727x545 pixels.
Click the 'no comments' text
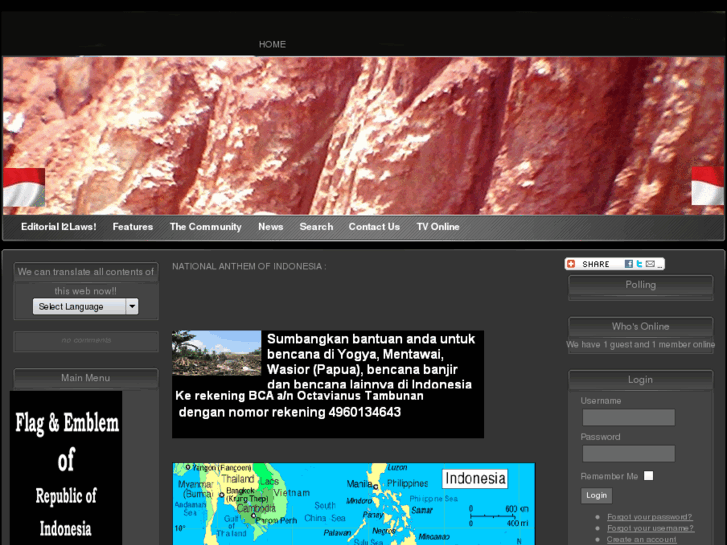tap(86, 340)
